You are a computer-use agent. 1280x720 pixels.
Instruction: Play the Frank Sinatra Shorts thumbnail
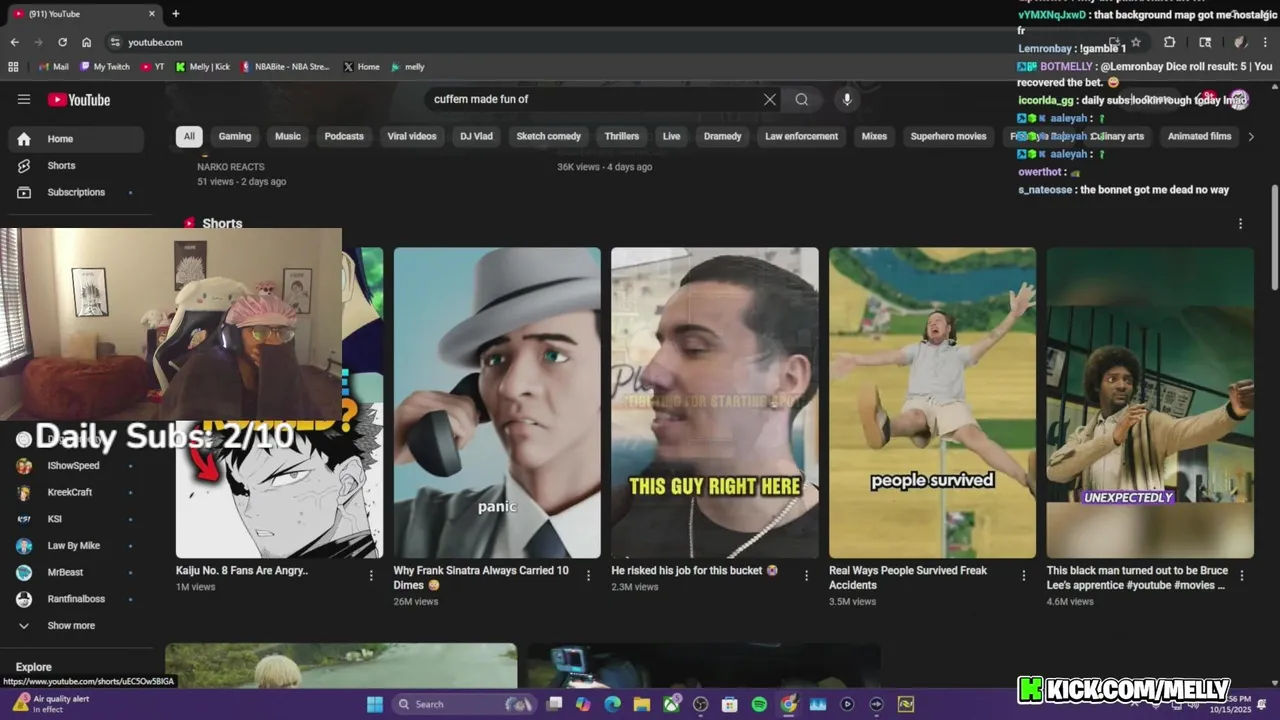click(497, 403)
